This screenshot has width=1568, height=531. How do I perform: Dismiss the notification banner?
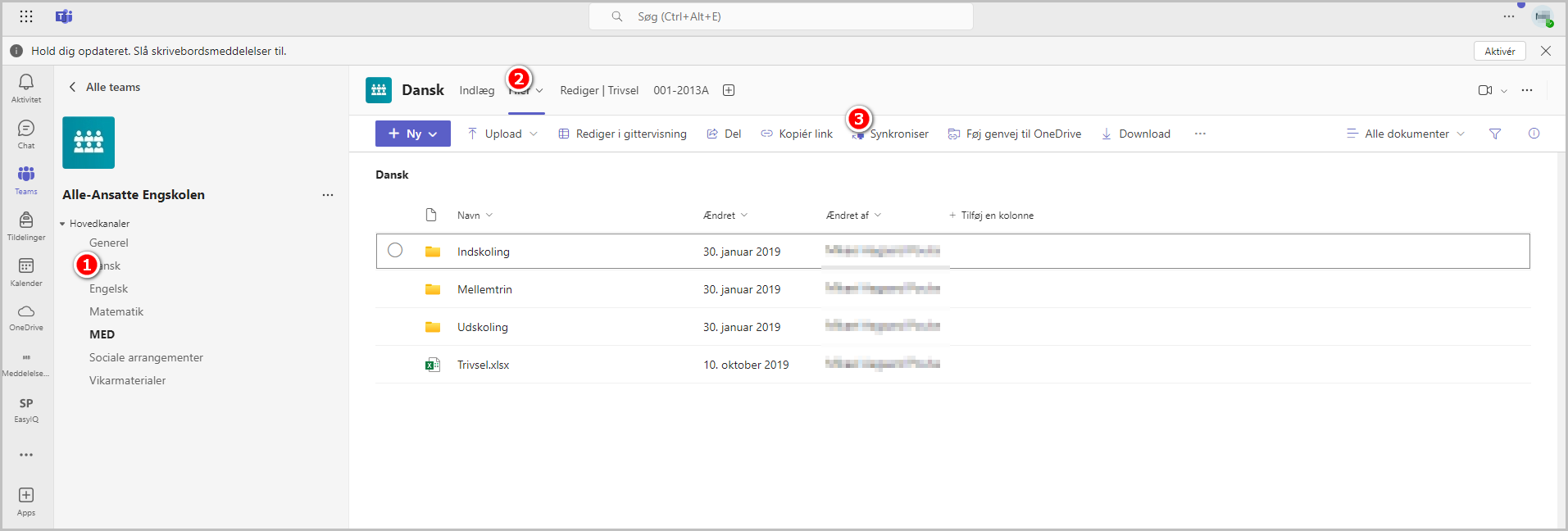pyautogui.click(x=1546, y=51)
